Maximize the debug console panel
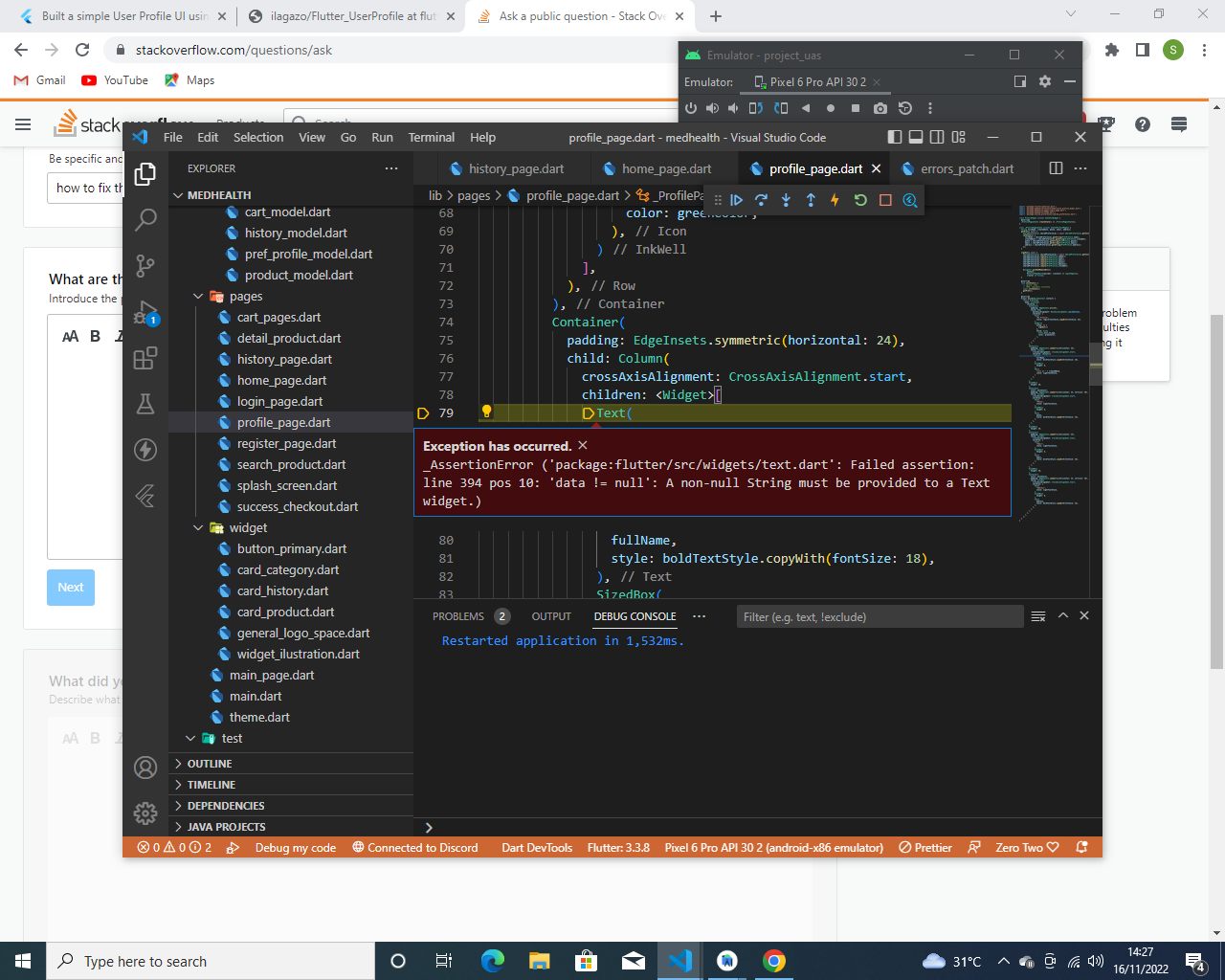 tap(1062, 616)
